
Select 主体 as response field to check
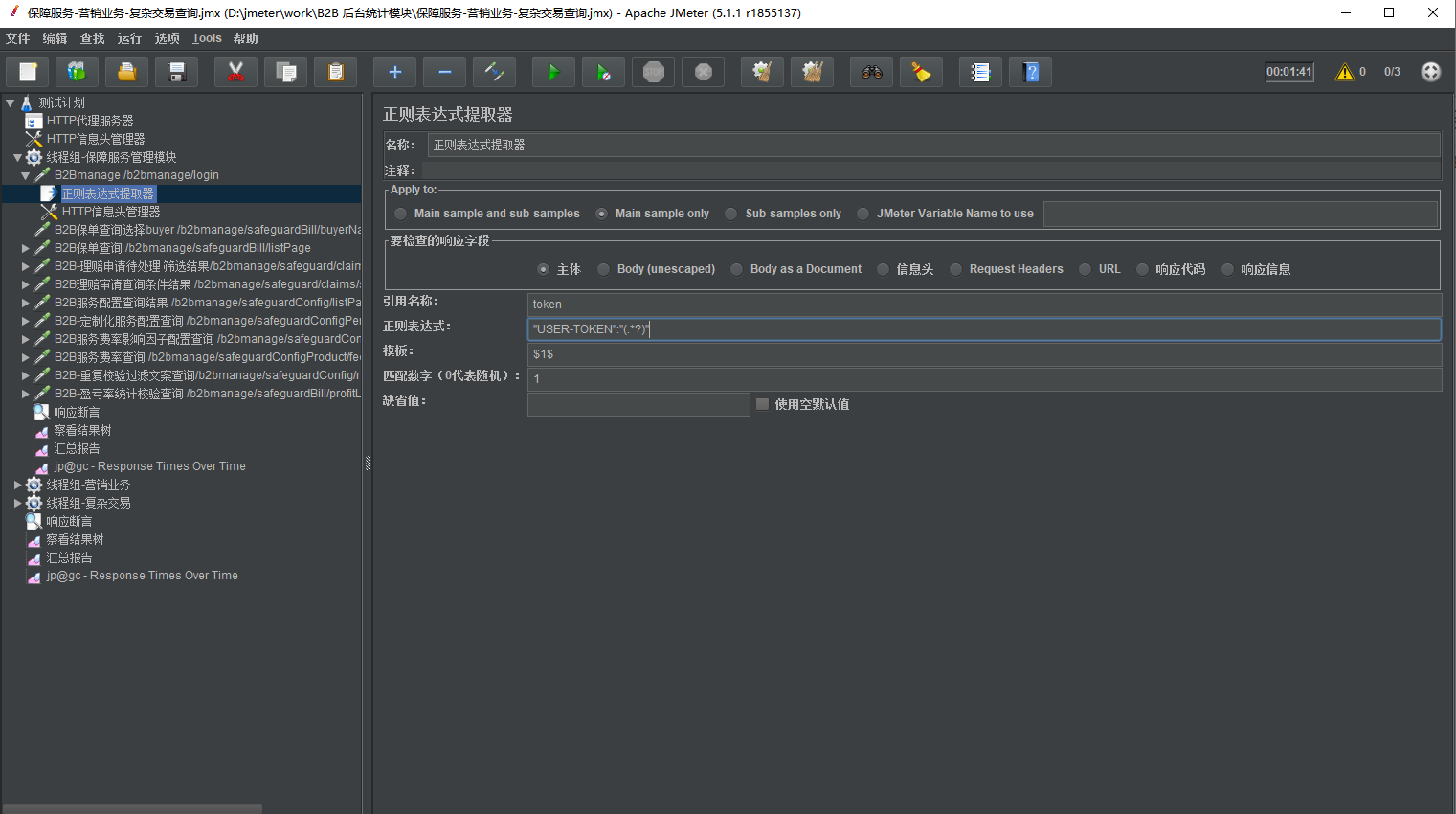coord(543,269)
